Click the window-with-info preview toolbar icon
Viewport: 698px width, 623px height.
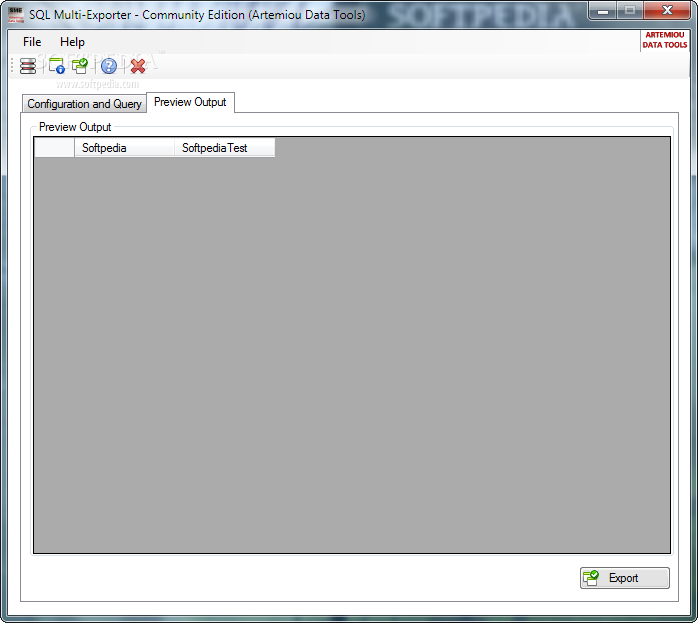(x=57, y=66)
